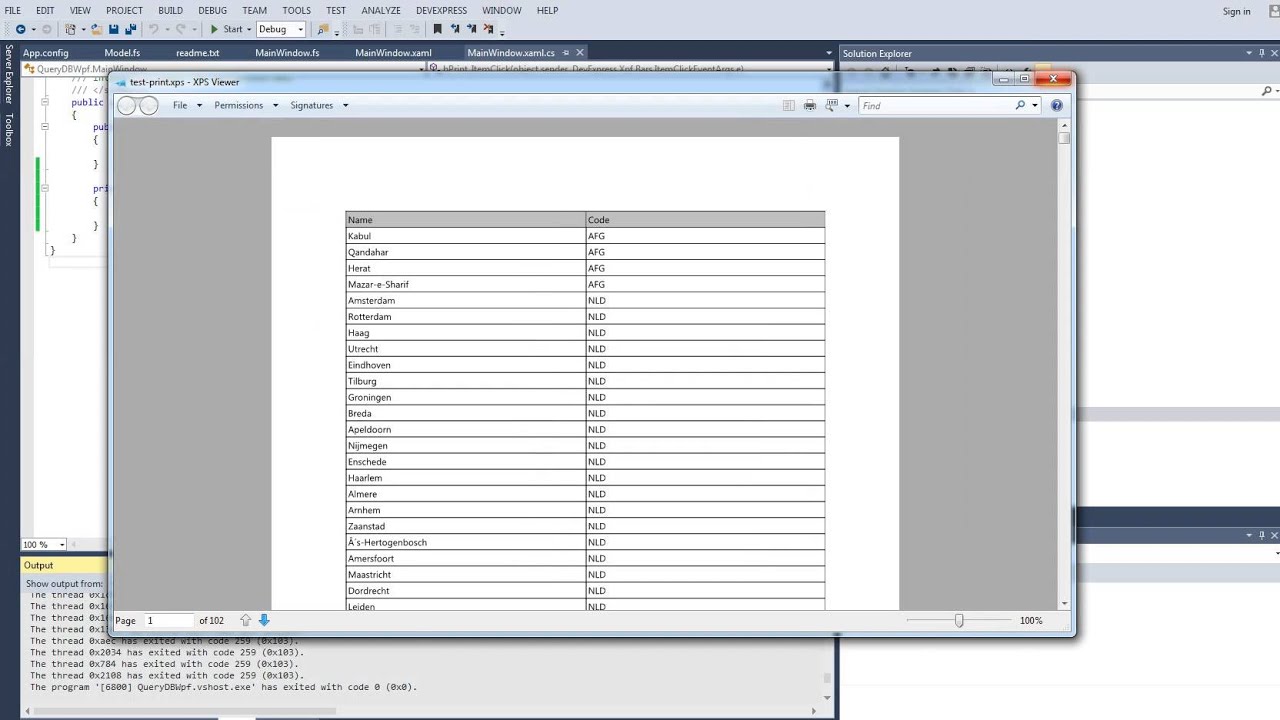Open the document tabs overflow dropdown
Viewport: 1280px width, 720px height.
(x=828, y=53)
